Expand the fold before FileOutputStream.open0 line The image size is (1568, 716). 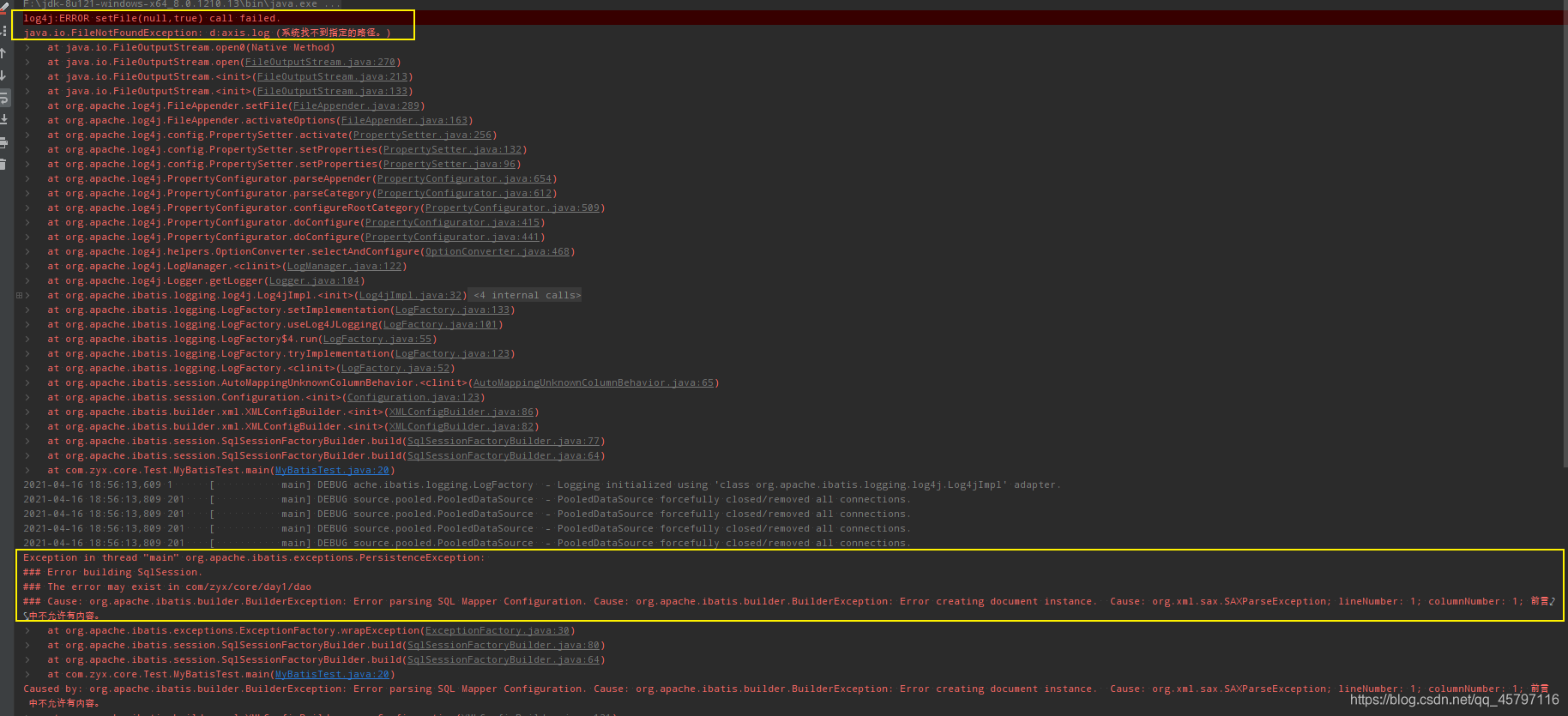coord(27,48)
